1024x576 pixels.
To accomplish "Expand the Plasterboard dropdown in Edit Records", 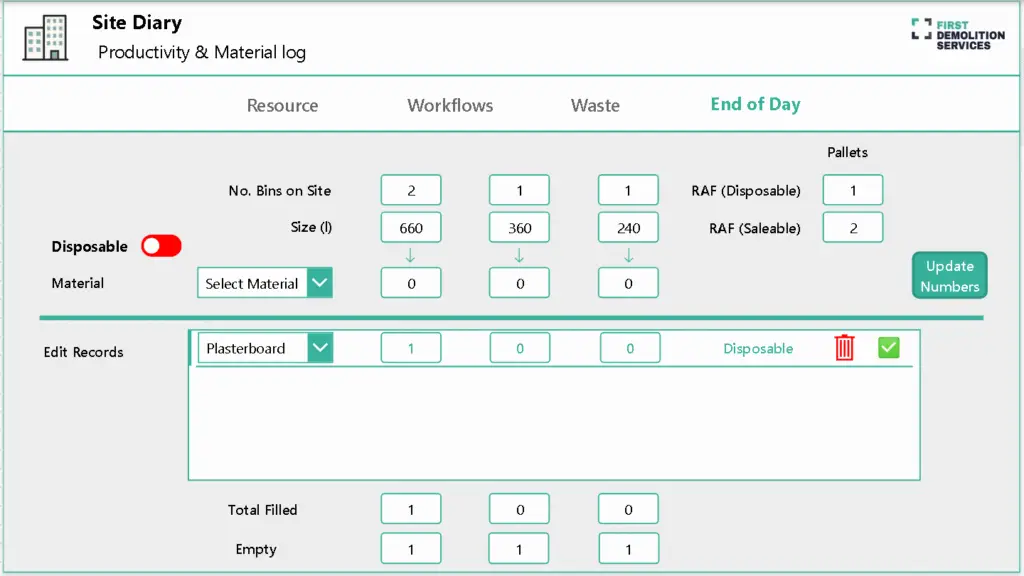I will click(x=319, y=348).
